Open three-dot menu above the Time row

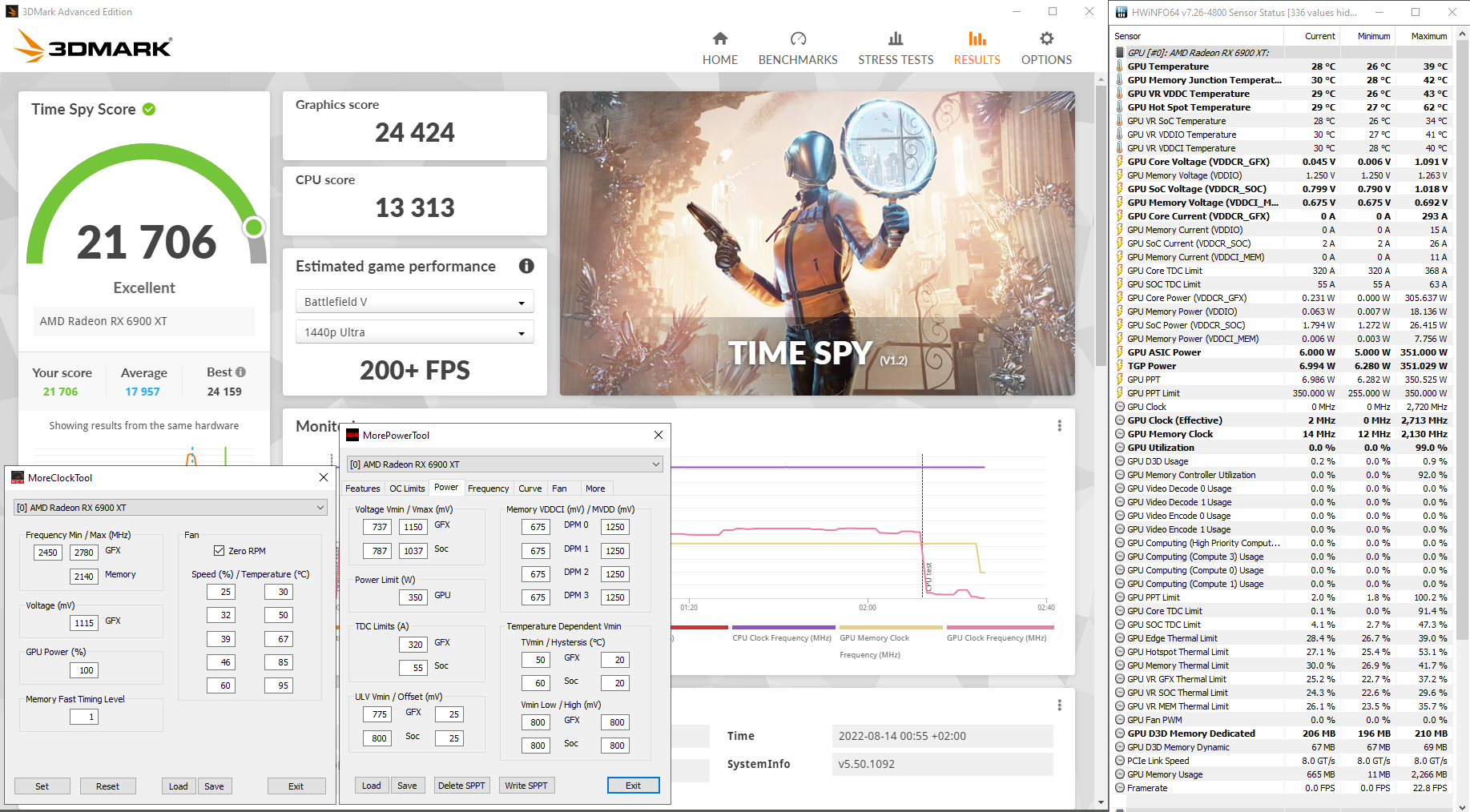point(1059,705)
